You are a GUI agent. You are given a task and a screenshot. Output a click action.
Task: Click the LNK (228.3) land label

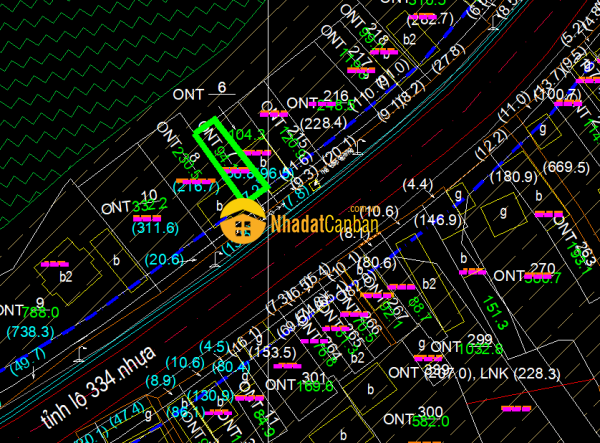[x=518, y=372]
